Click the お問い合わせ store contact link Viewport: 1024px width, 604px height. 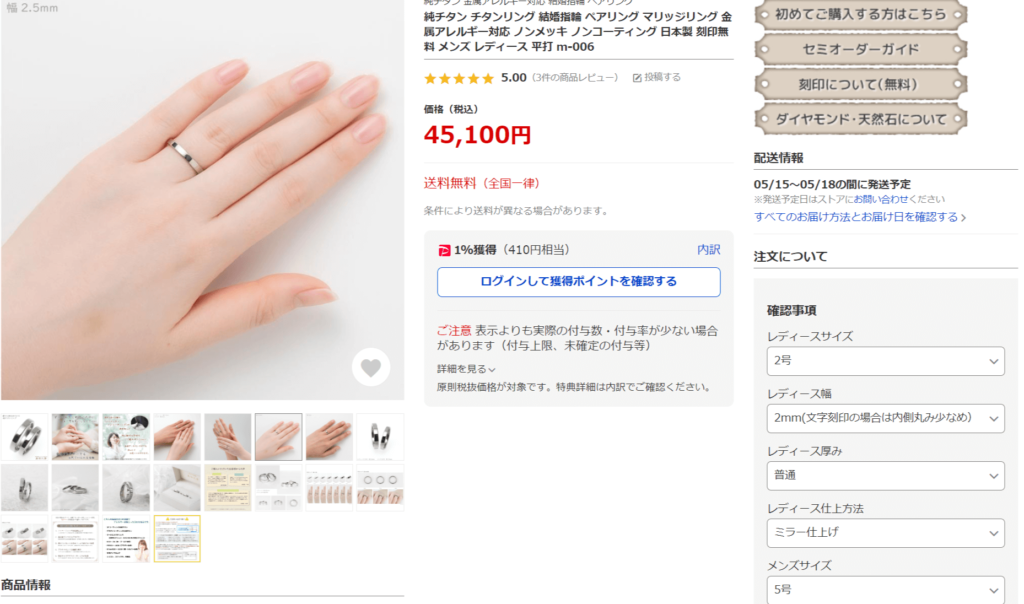(x=881, y=199)
